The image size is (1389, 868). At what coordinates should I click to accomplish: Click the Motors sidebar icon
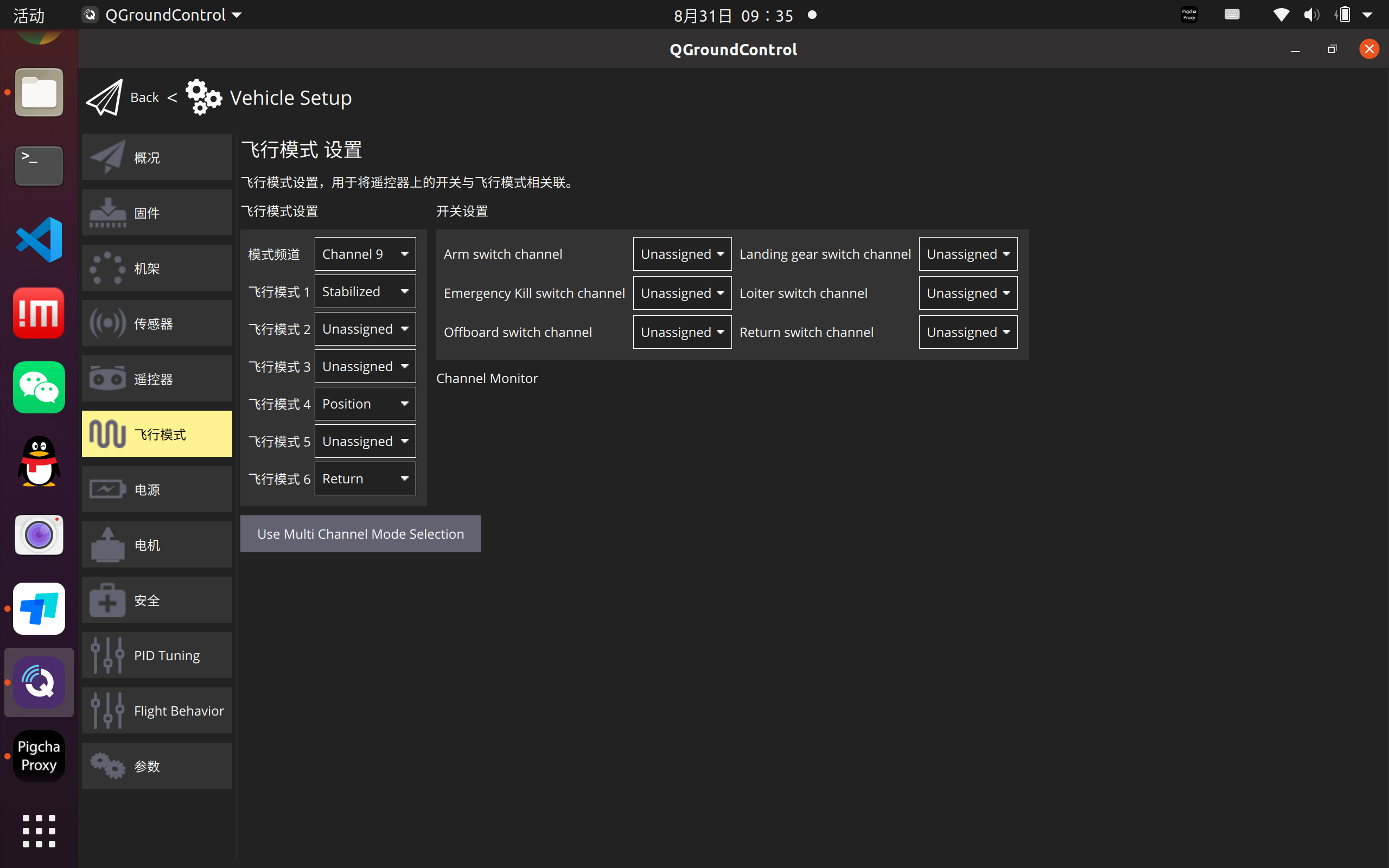[107, 545]
